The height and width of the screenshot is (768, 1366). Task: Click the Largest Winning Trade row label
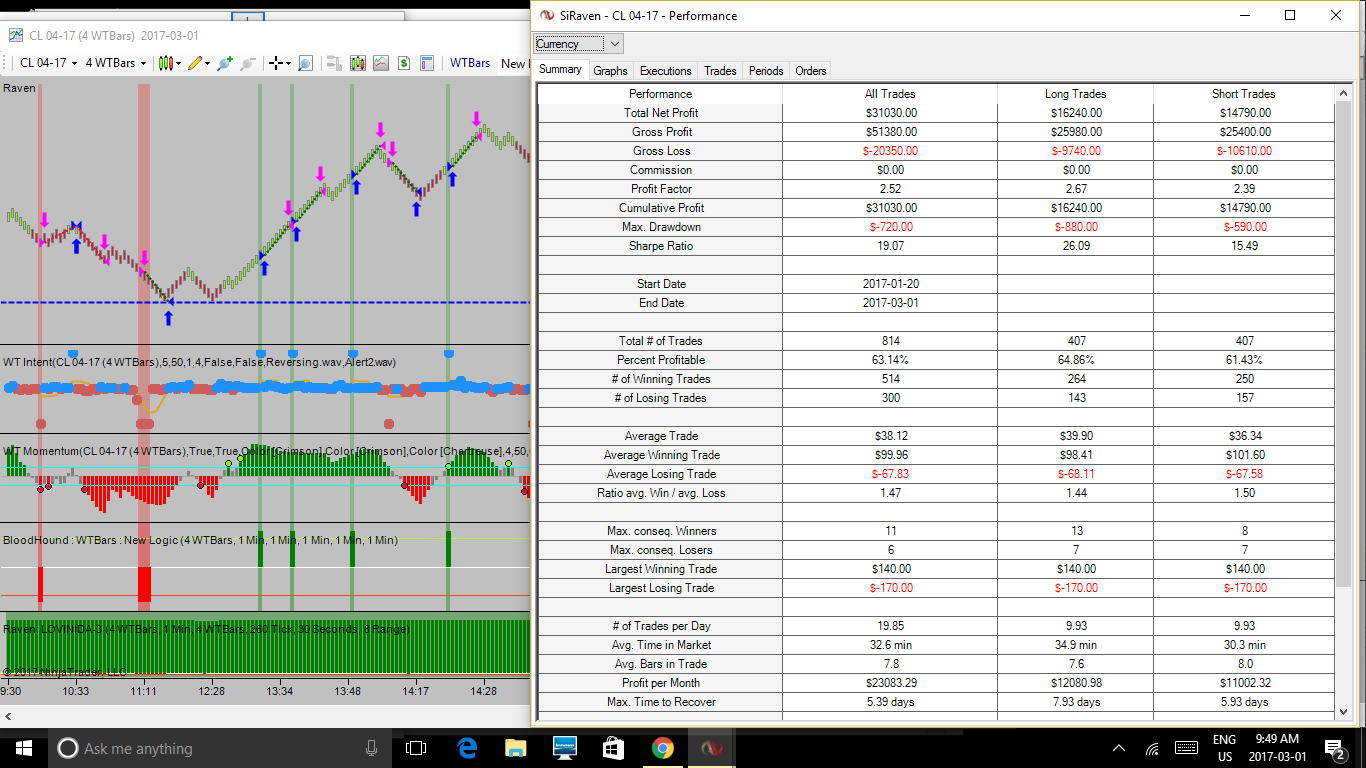point(660,569)
